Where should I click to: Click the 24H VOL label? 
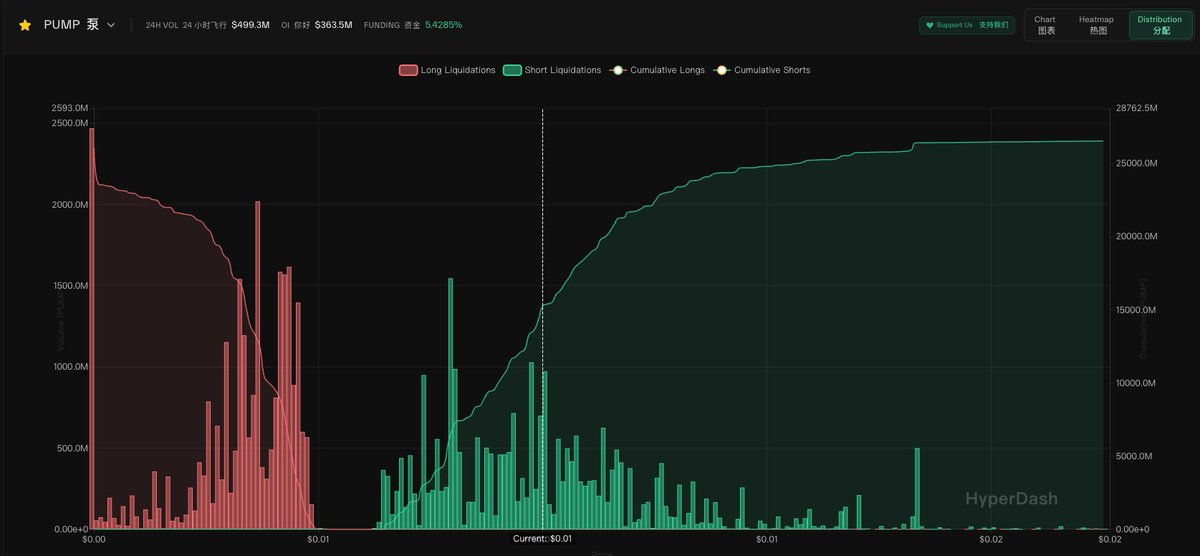pyautogui.click(x=161, y=25)
